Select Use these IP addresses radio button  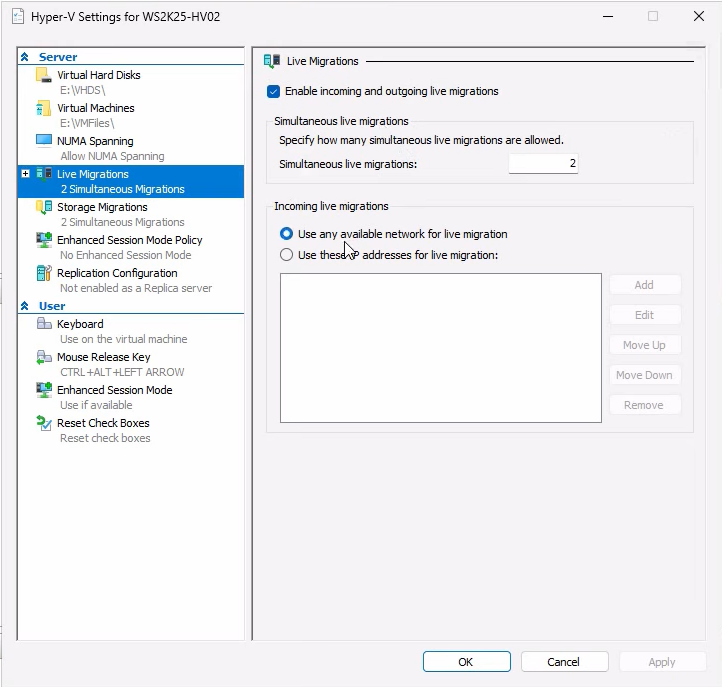click(286, 255)
